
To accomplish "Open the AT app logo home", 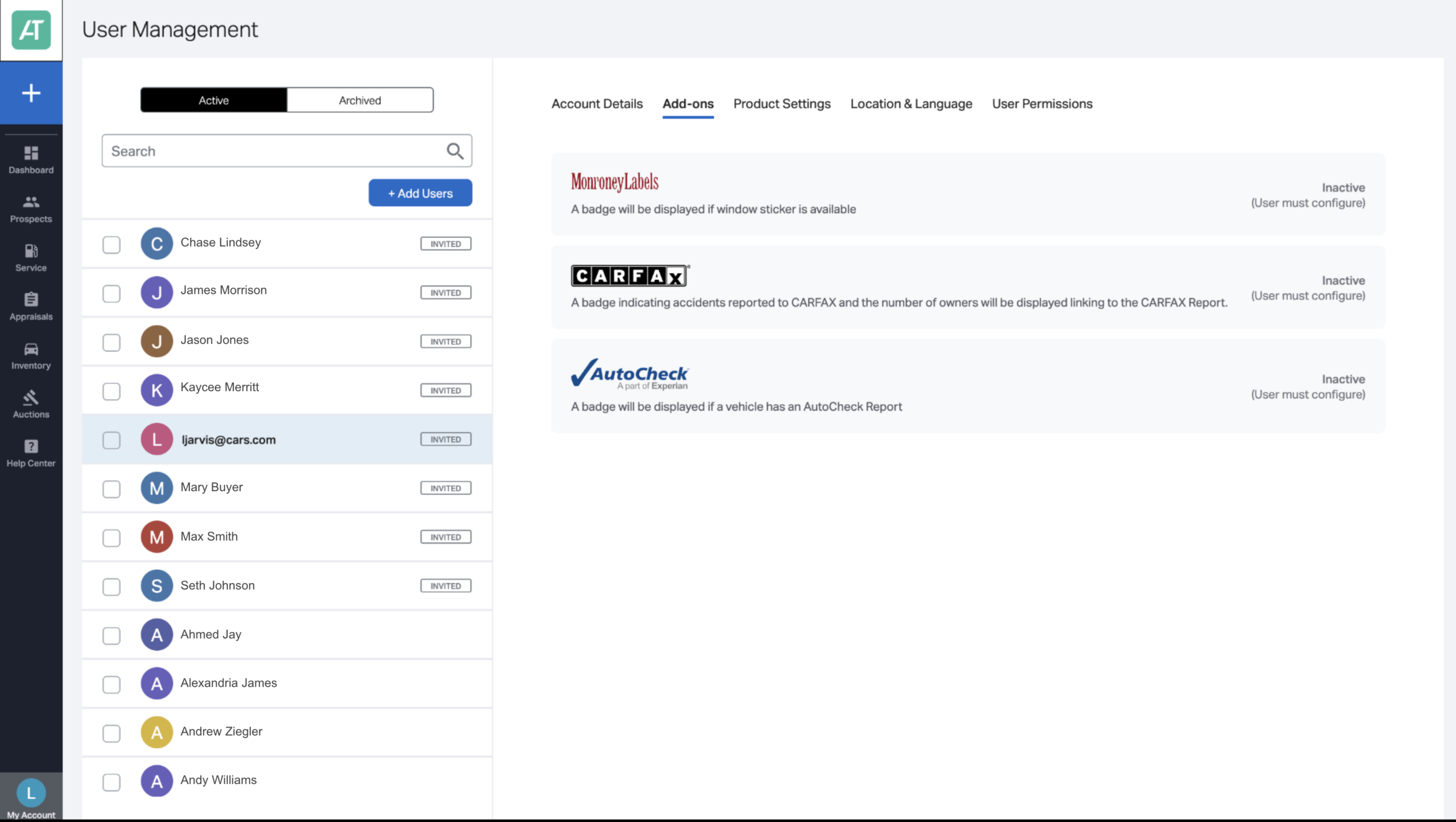I will click(x=31, y=30).
